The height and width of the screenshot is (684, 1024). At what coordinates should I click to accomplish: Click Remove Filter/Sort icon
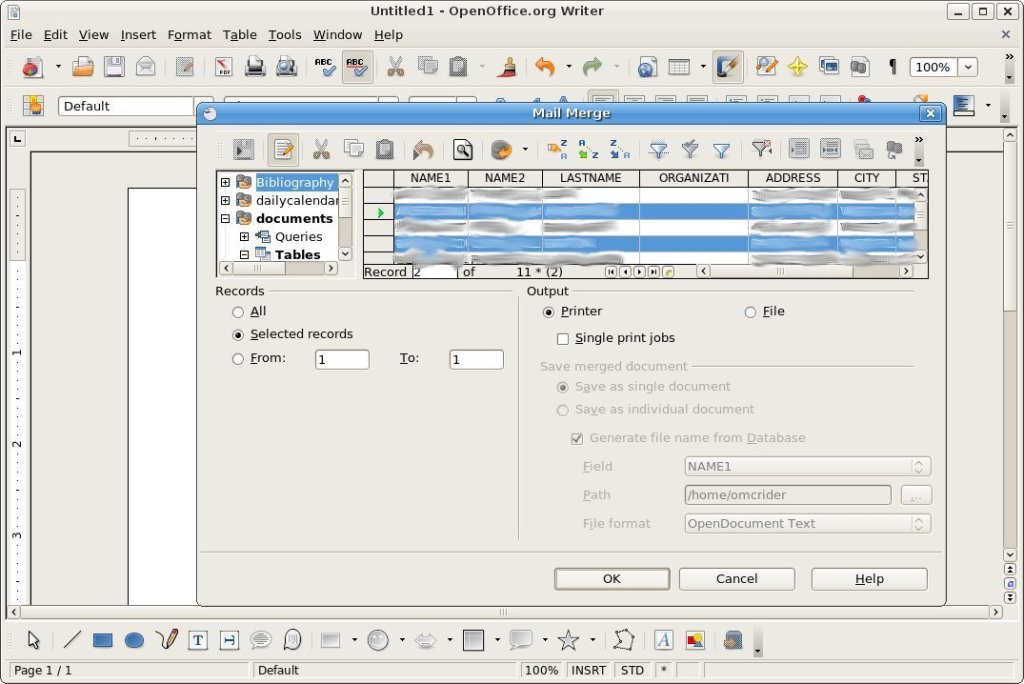point(761,150)
